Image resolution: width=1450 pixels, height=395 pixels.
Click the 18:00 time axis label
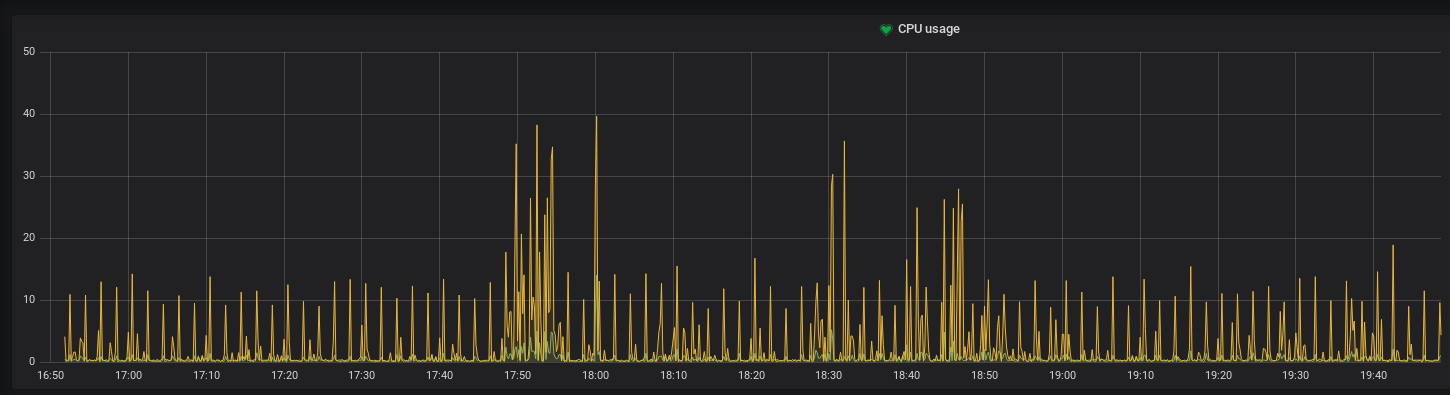tap(596, 375)
